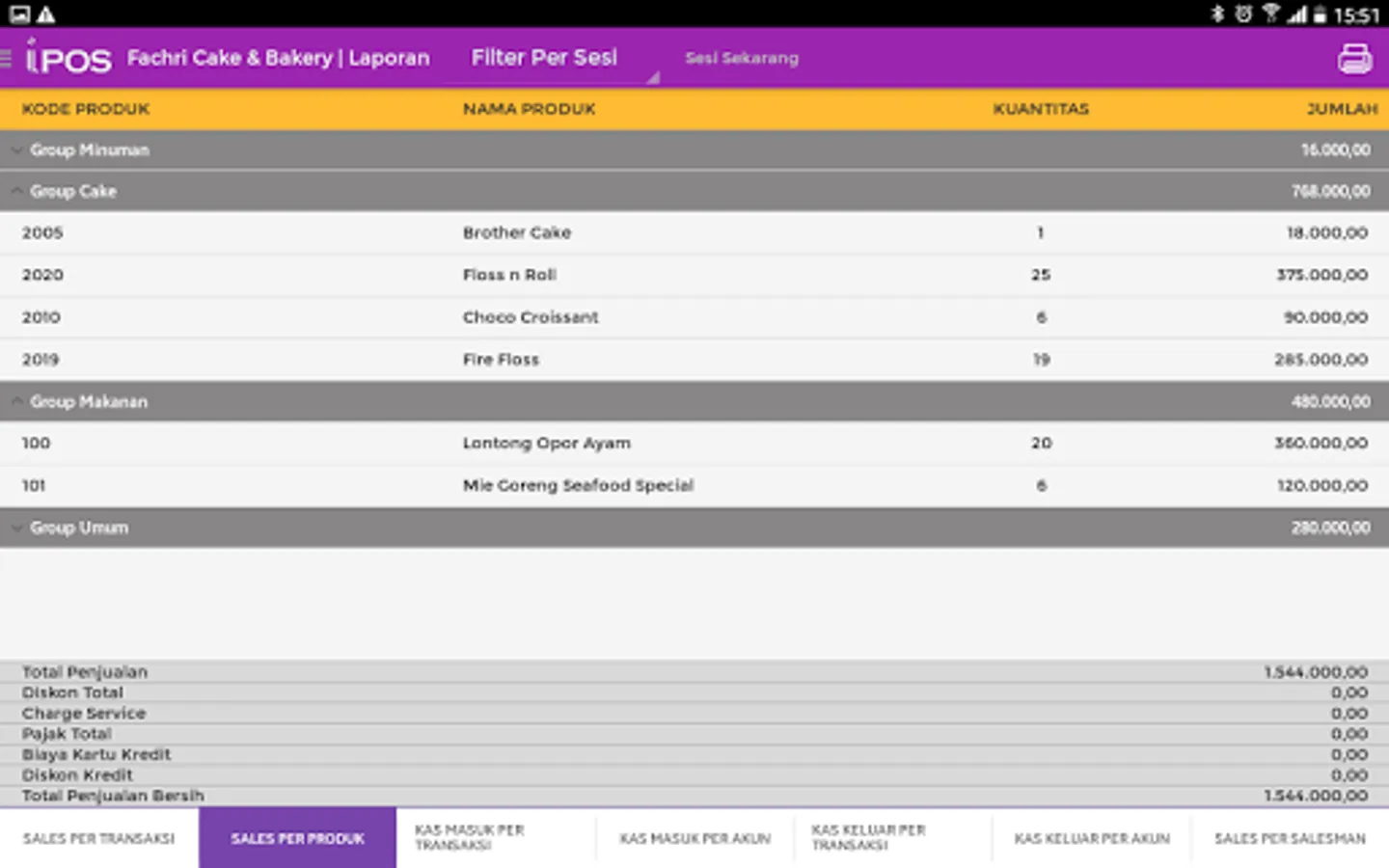Click the print report icon
The image size is (1389, 868).
pos(1355,58)
